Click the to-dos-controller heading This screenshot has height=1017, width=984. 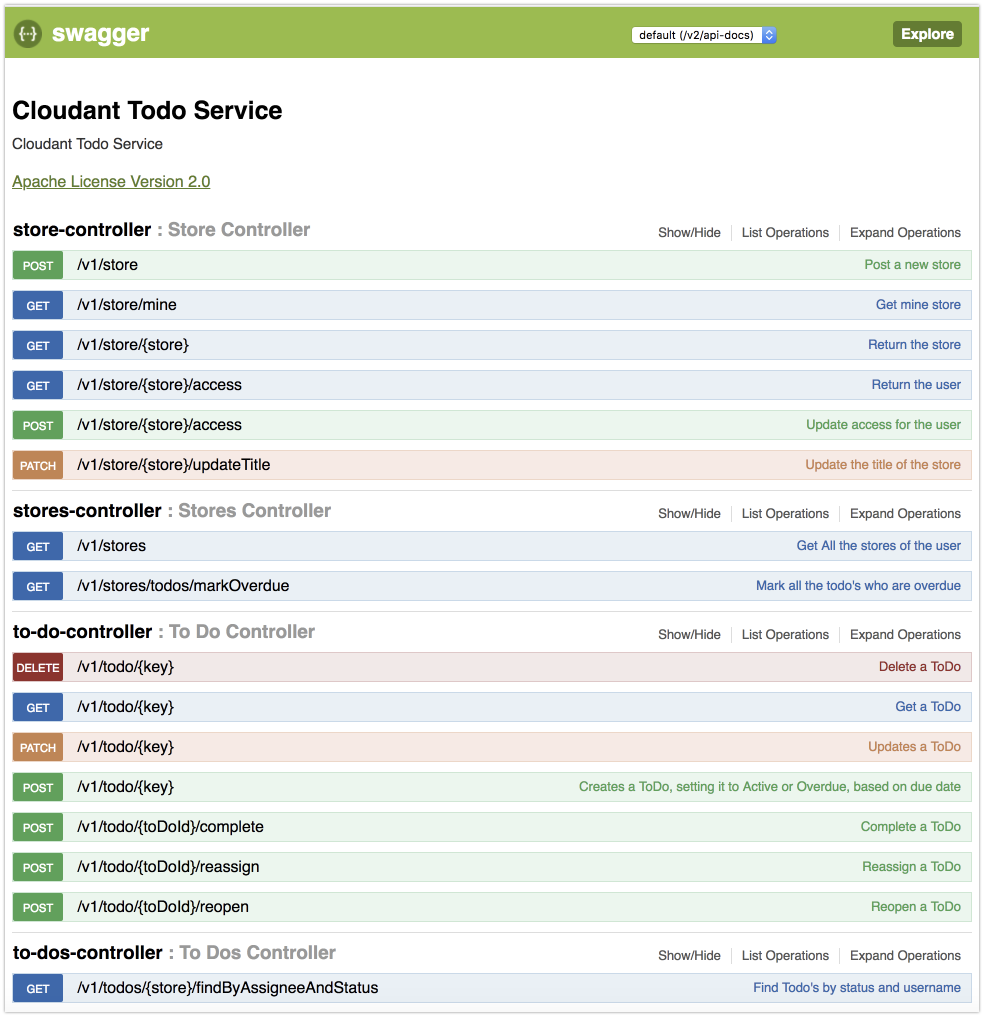tap(88, 953)
